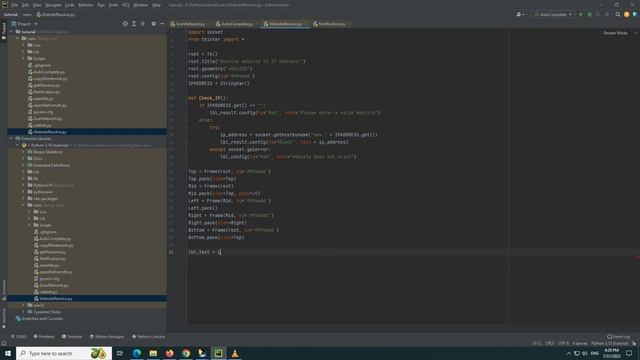Click the Windows taskbar search box
The image size is (640, 360).
[x=64, y=353]
